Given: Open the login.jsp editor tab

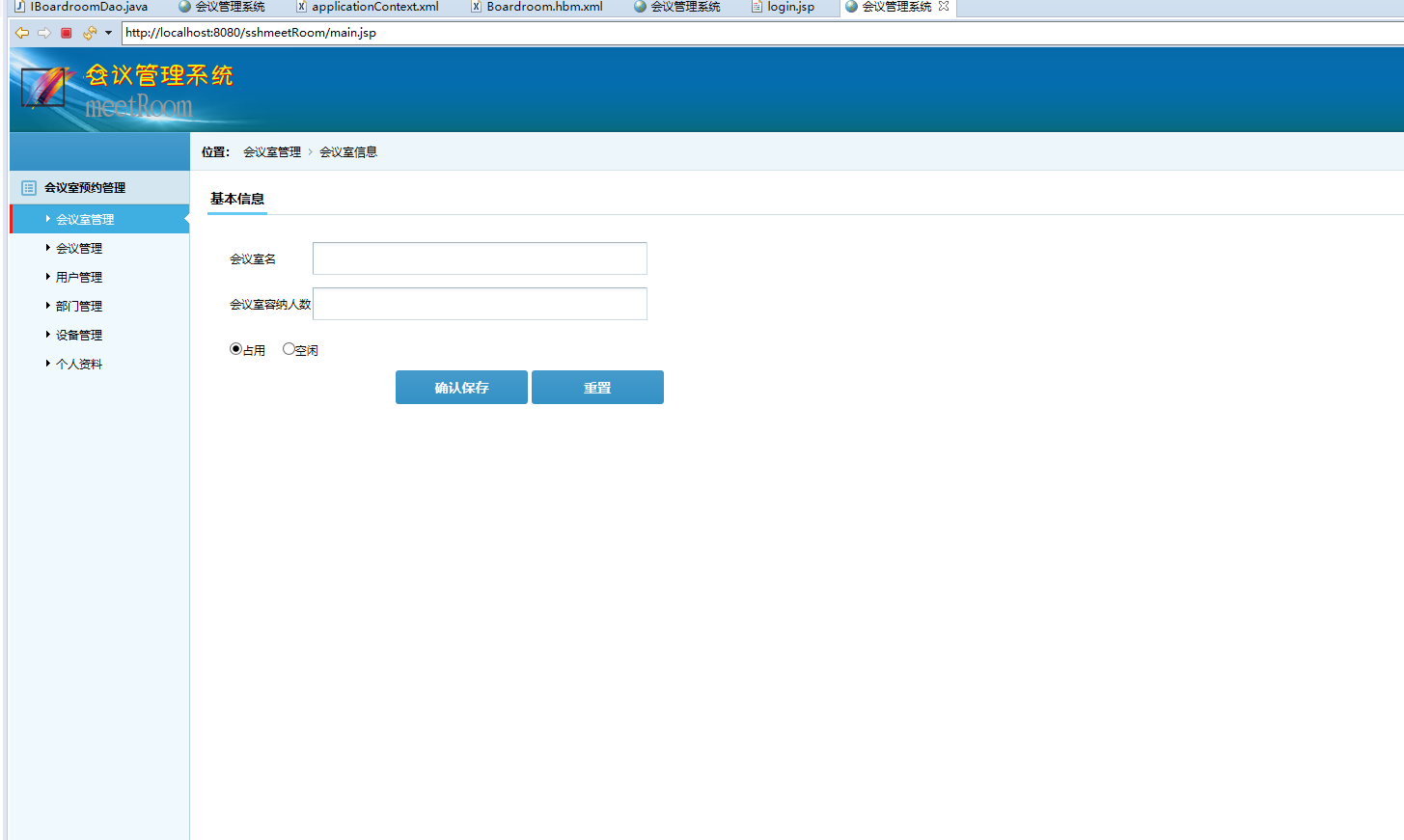Looking at the screenshot, I should click(x=783, y=7).
